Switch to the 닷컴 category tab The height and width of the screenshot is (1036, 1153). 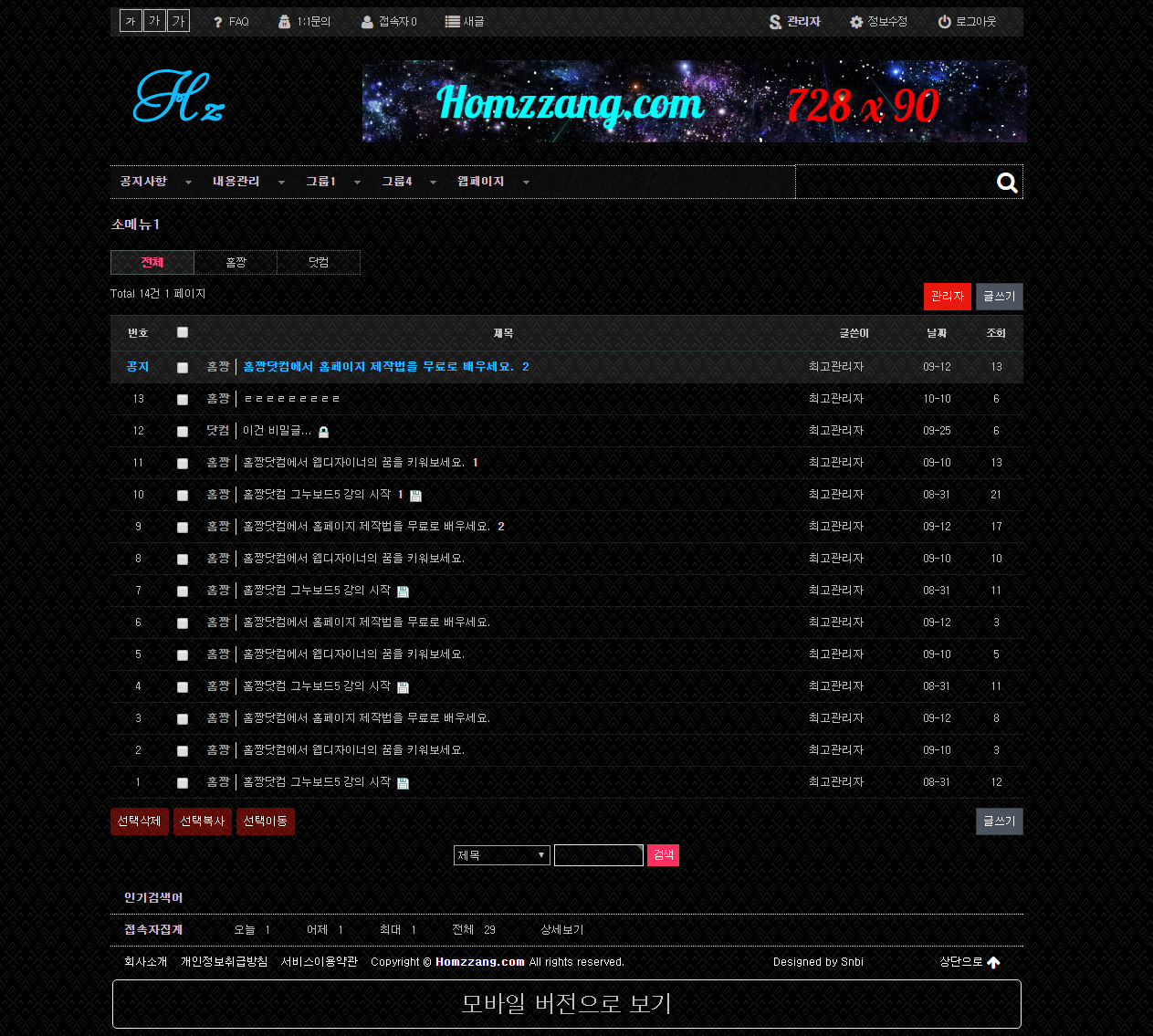pyautogui.click(x=319, y=263)
